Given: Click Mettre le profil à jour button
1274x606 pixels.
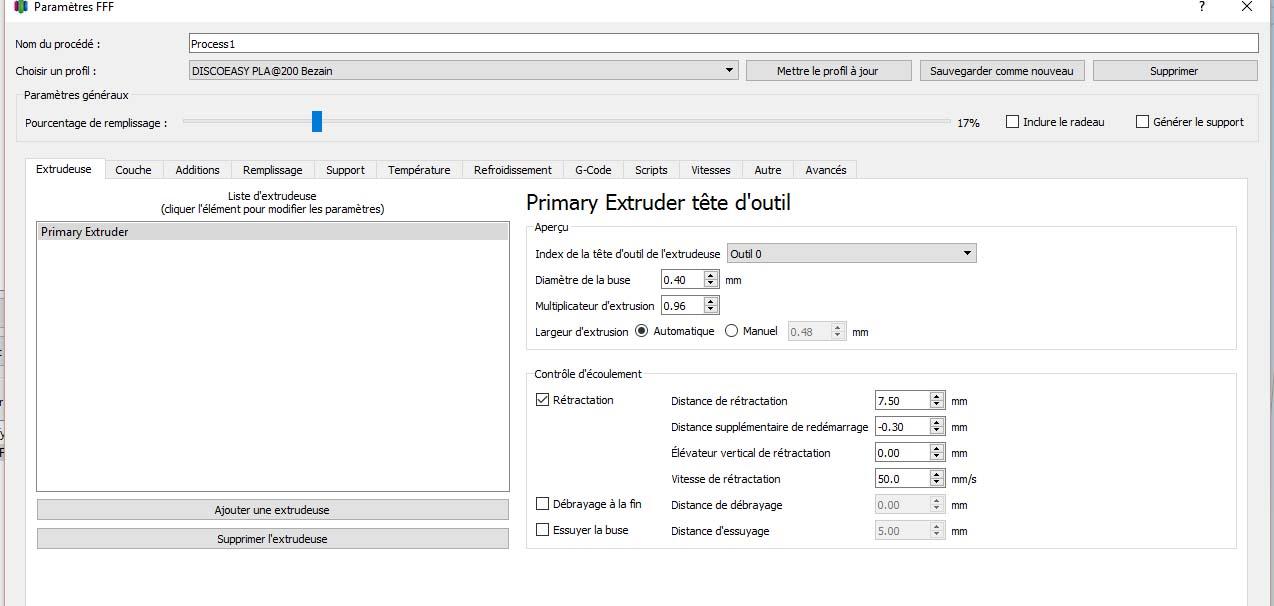Looking at the screenshot, I should (x=828, y=71).
